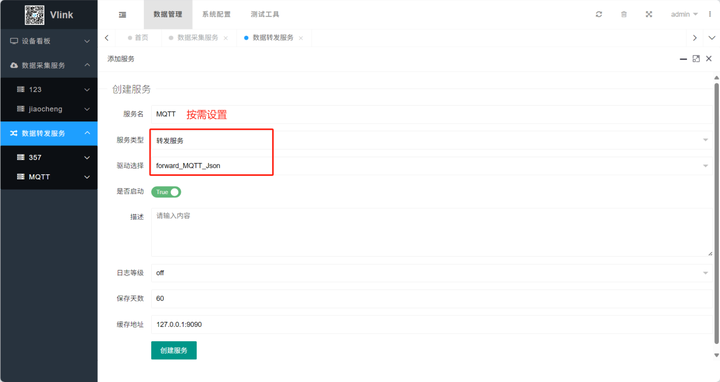Open the admin user menu
The height and width of the screenshot is (382, 720).
coord(684,14)
